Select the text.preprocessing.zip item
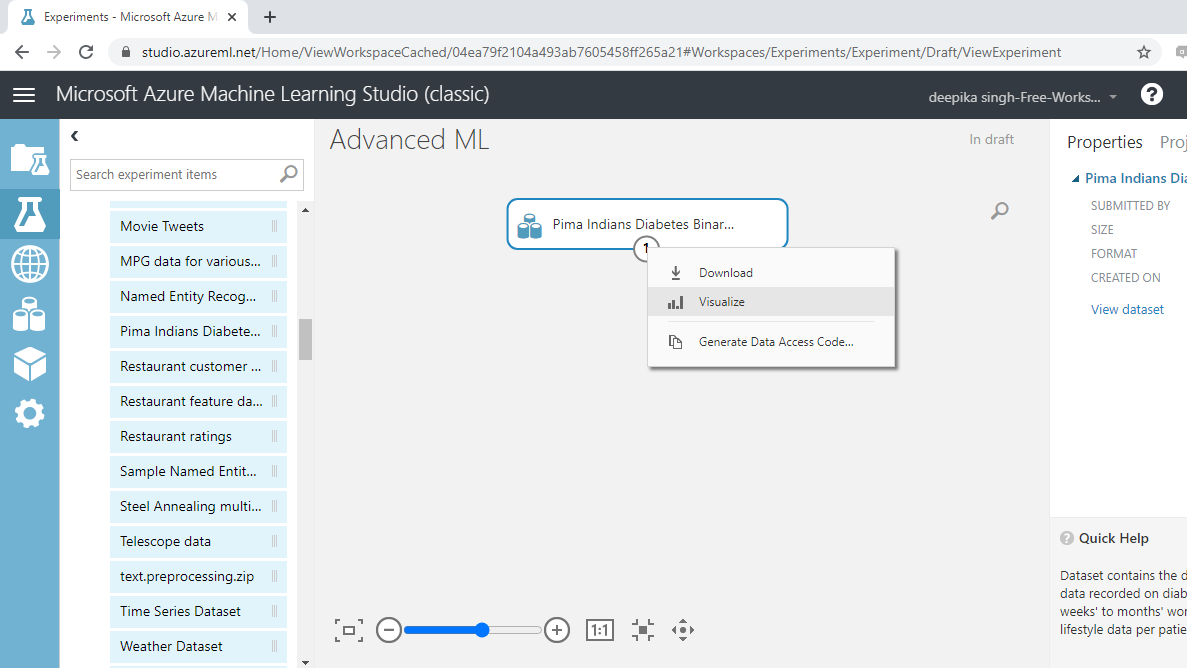Viewport: 1187px width, 668px height. pyautogui.click(x=198, y=576)
